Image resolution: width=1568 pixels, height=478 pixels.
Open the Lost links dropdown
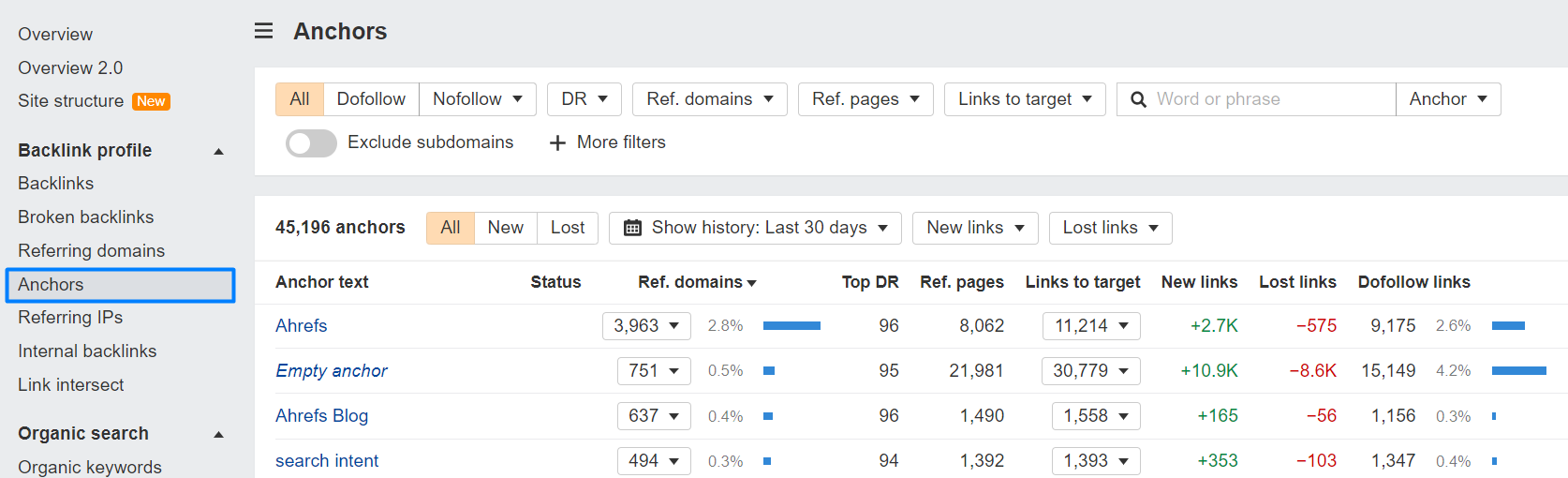(x=1110, y=228)
